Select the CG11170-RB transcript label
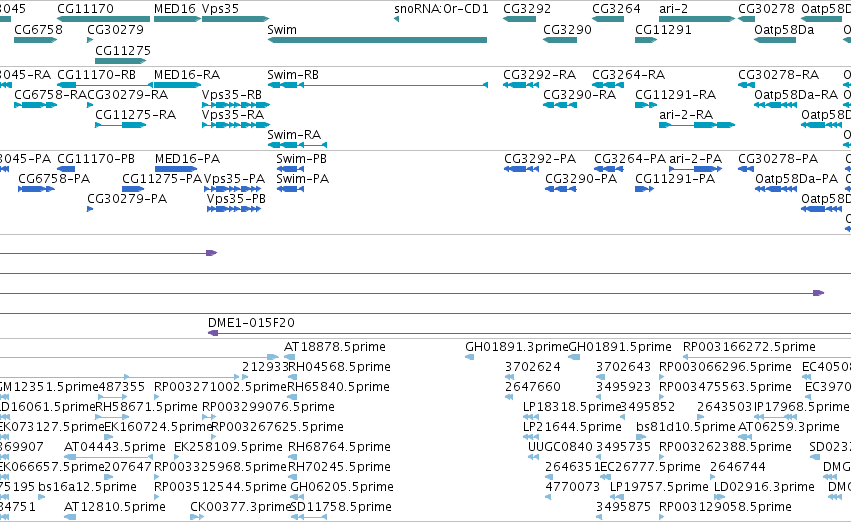Image resolution: width=851 pixels, height=522 pixels. [x=96, y=74]
